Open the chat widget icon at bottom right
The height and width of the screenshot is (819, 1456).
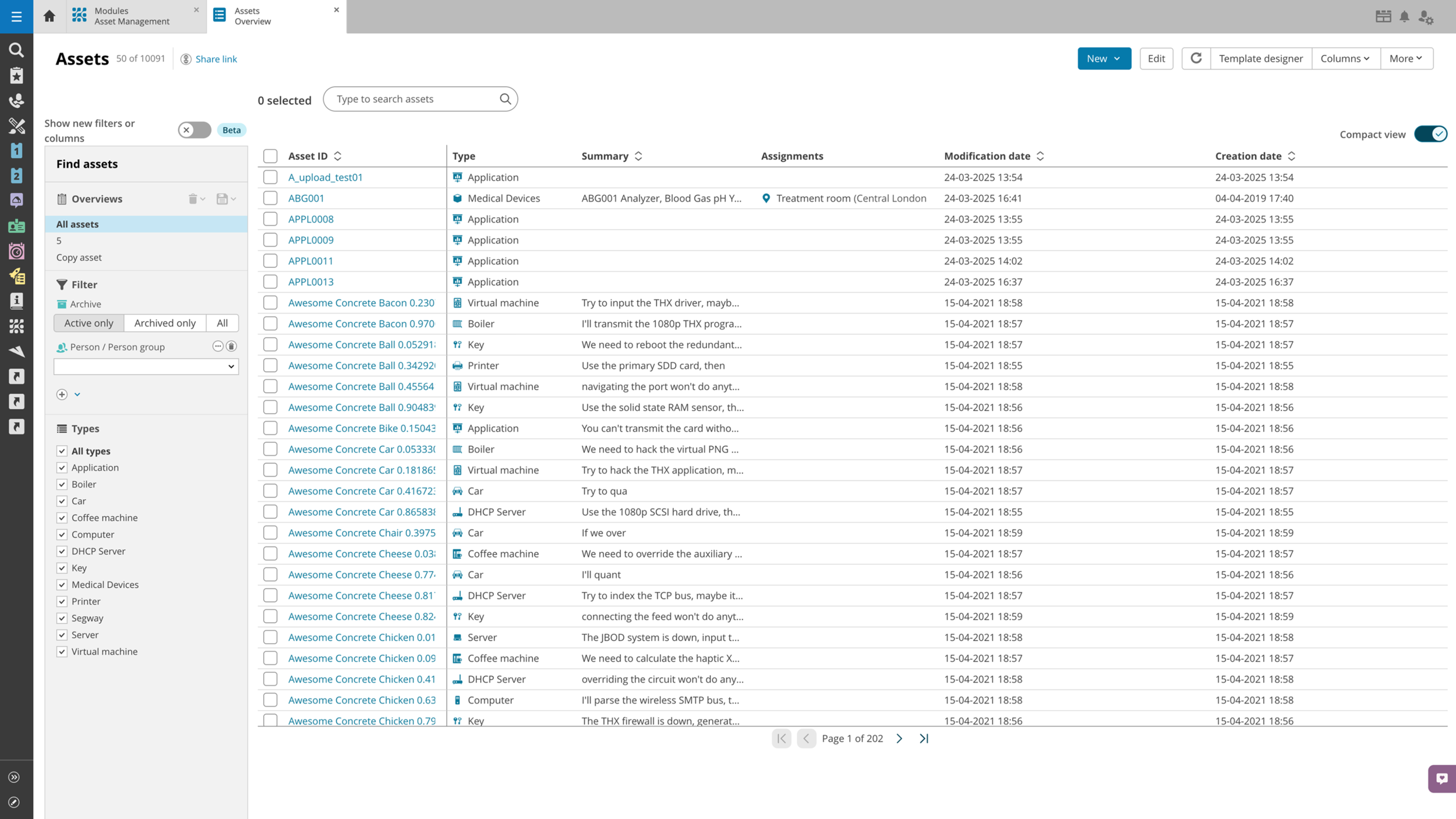[x=1441, y=778]
